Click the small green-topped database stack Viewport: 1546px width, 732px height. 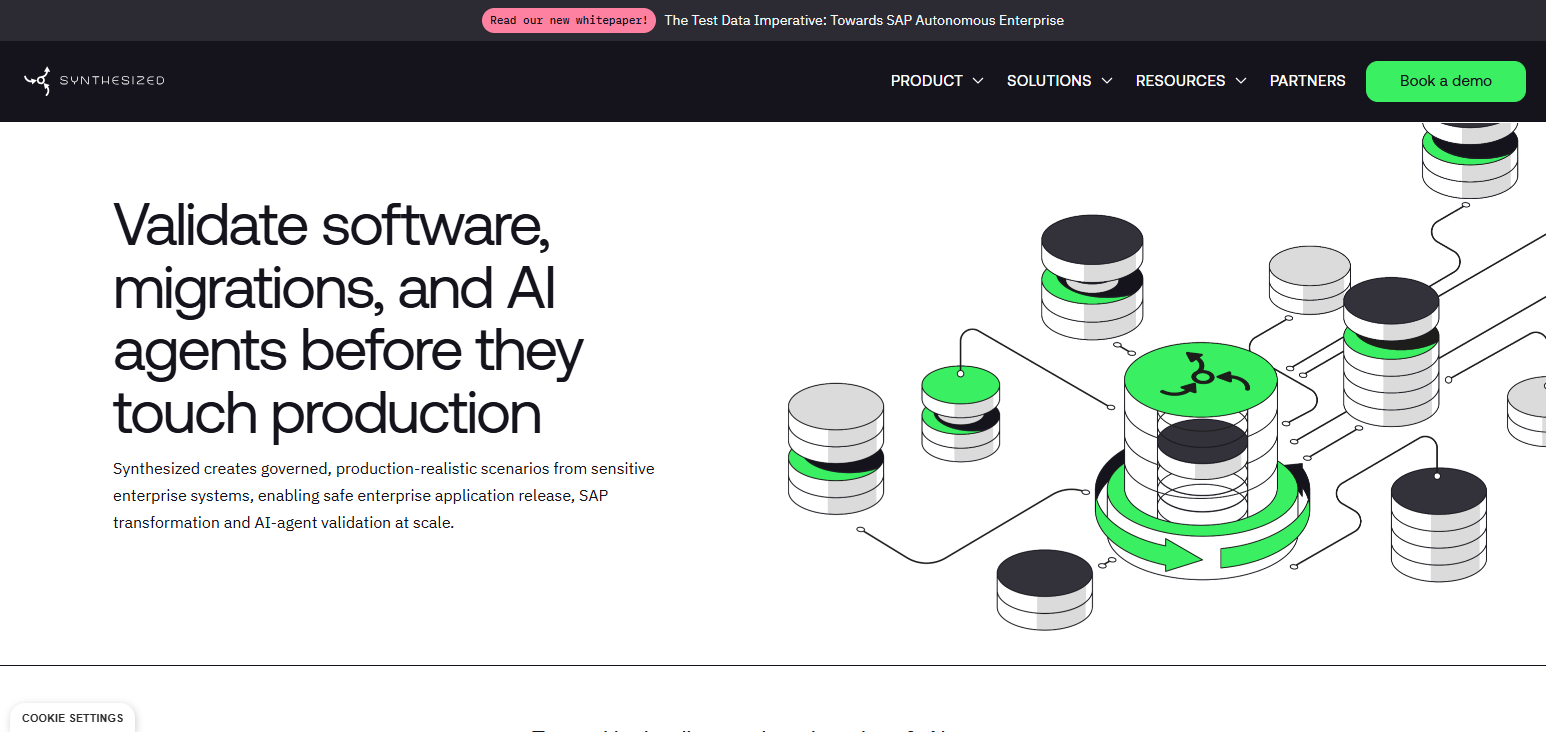pos(960,413)
